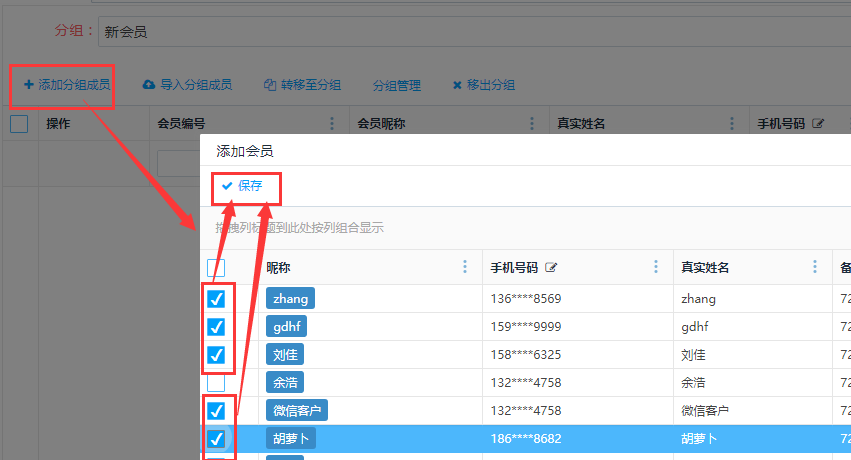Click the 微信客户 nickname tag
The width and height of the screenshot is (851, 460).
click(x=297, y=411)
